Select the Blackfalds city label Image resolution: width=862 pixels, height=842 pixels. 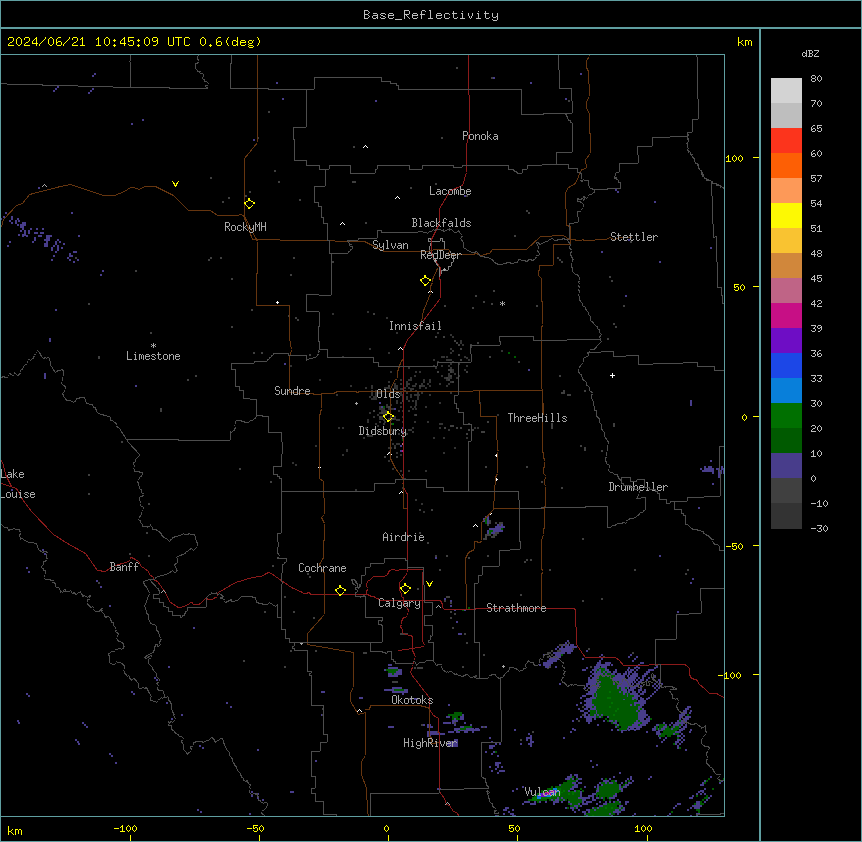coord(441,223)
